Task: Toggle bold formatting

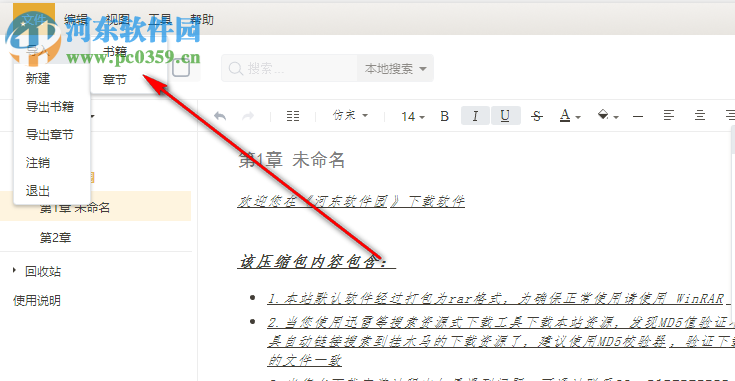Action: [444, 116]
